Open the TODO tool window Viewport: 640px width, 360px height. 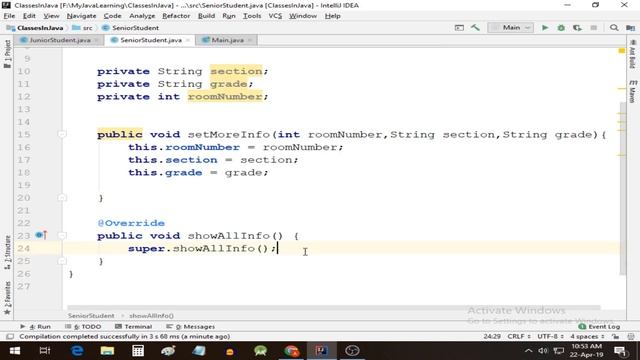(83, 327)
